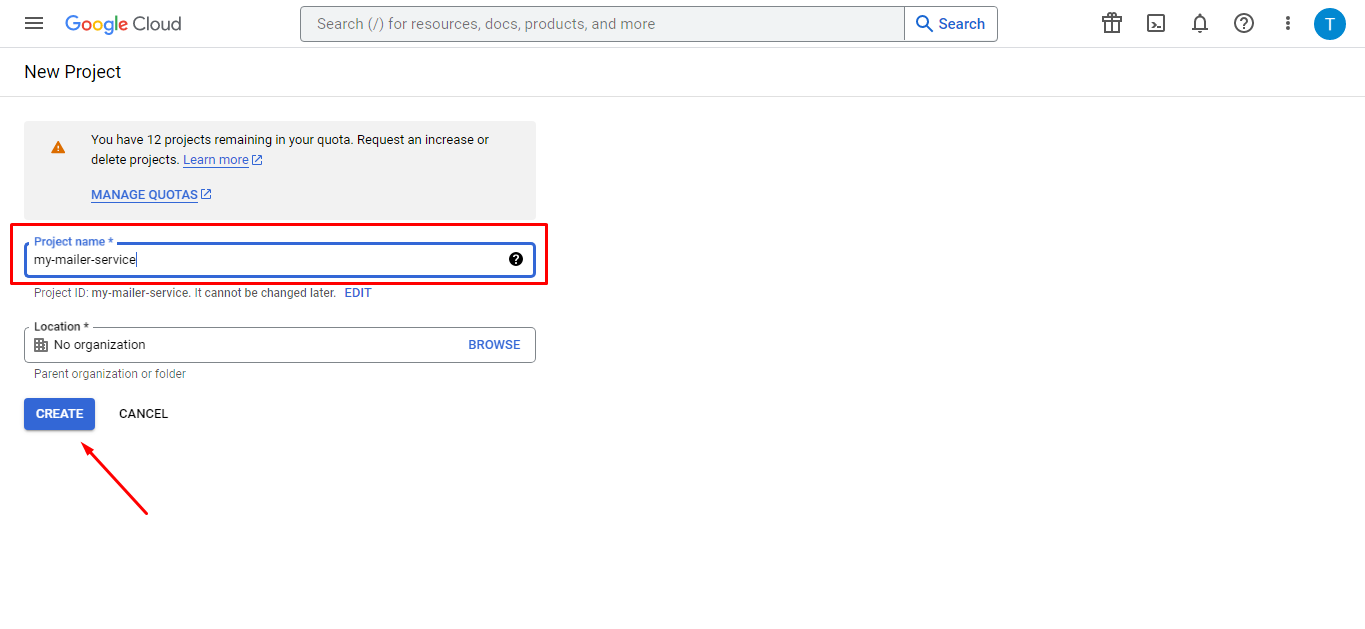
Task: Open the notifications bell
Action: pyautogui.click(x=1199, y=23)
